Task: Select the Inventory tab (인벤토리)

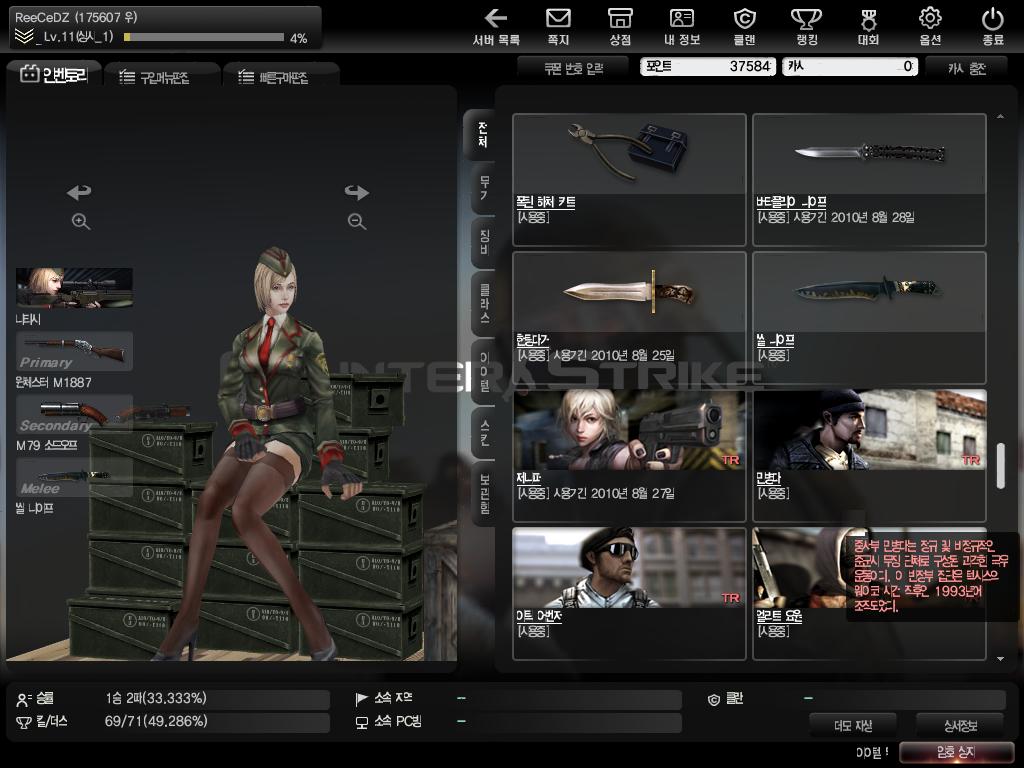Action: point(54,74)
